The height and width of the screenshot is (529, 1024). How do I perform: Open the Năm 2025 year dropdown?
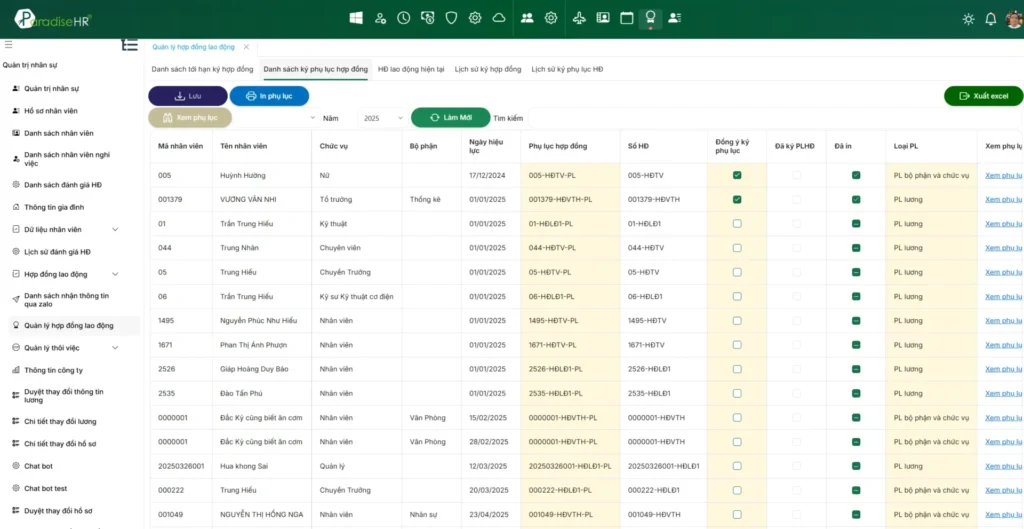click(x=383, y=118)
